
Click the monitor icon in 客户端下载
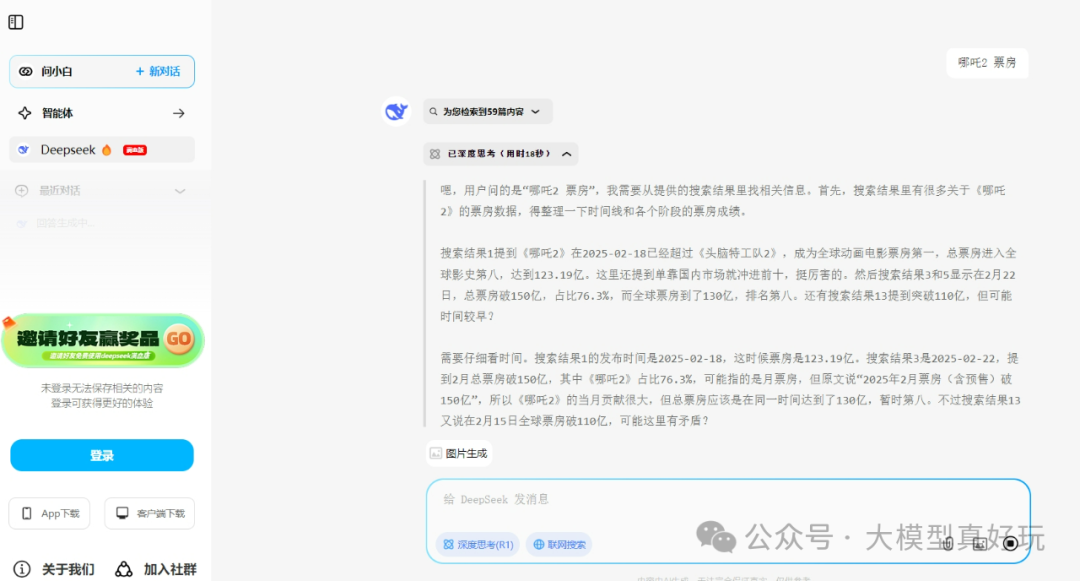[x=122, y=513]
